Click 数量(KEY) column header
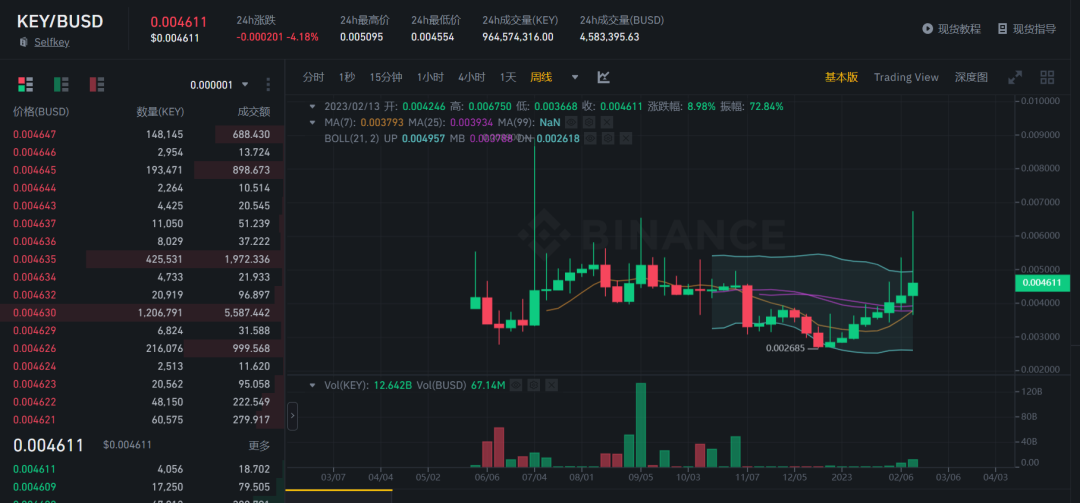The height and width of the screenshot is (503, 1080). pyautogui.click(x=160, y=112)
